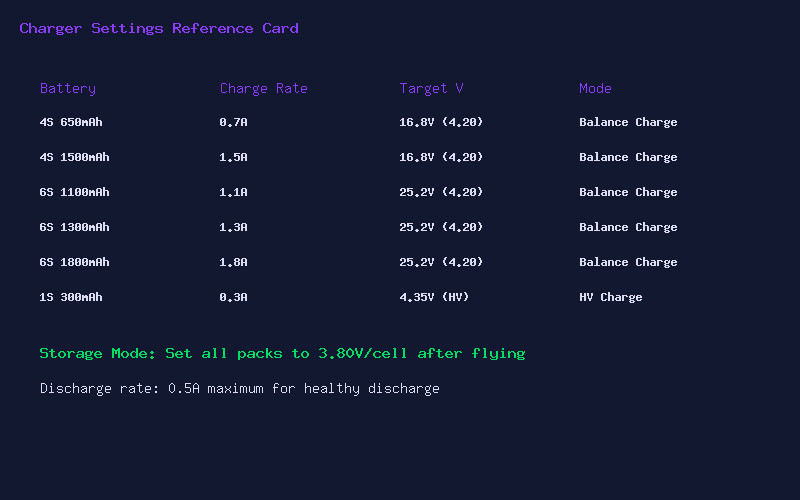800x500 pixels.
Task: Select the '0.3A' charge rate value
Action: (x=234, y=297)
